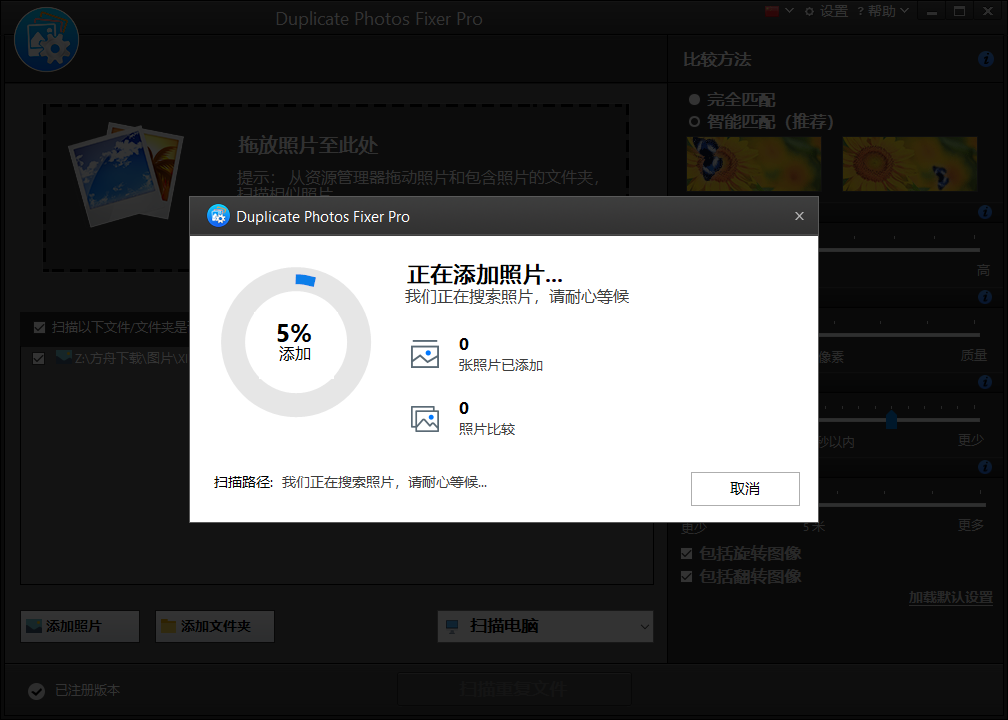Screen dimensions: 1008x720
Task: Click the 拖放照片至此处 drop zone text
Action: point(308,145)
